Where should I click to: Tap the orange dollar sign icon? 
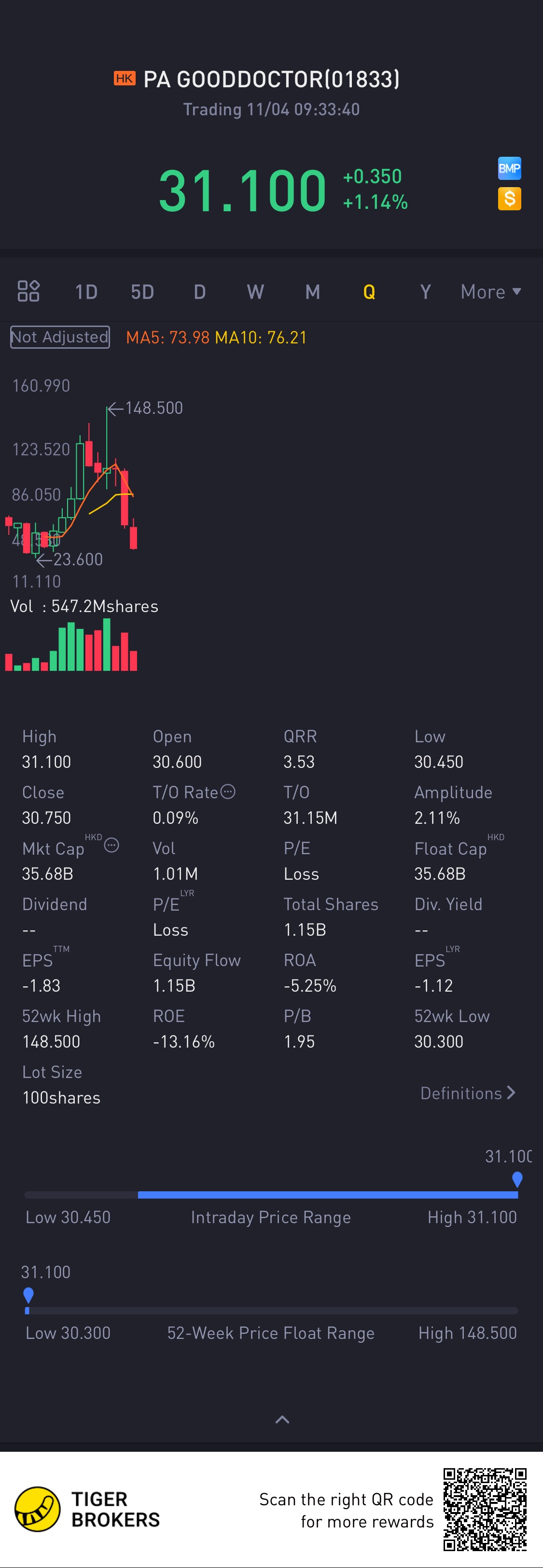point(509,198)
